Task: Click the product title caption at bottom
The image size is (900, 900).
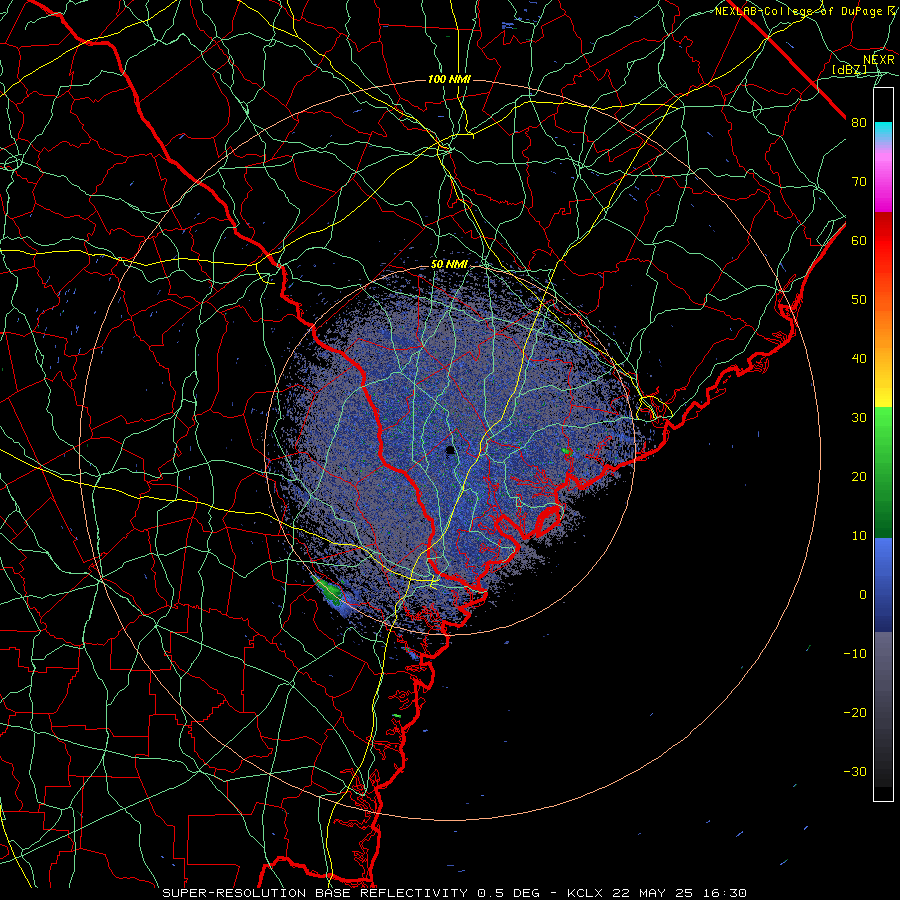Action: click(454, 893)
